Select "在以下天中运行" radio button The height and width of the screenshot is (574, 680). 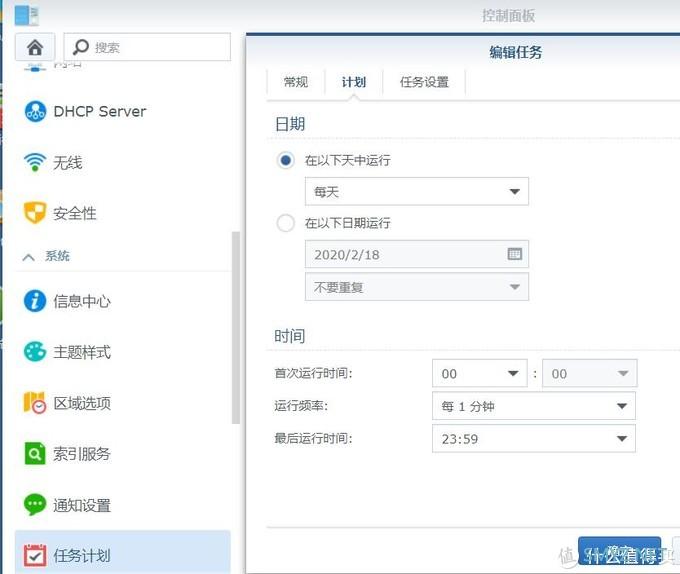tap(286, 160)
